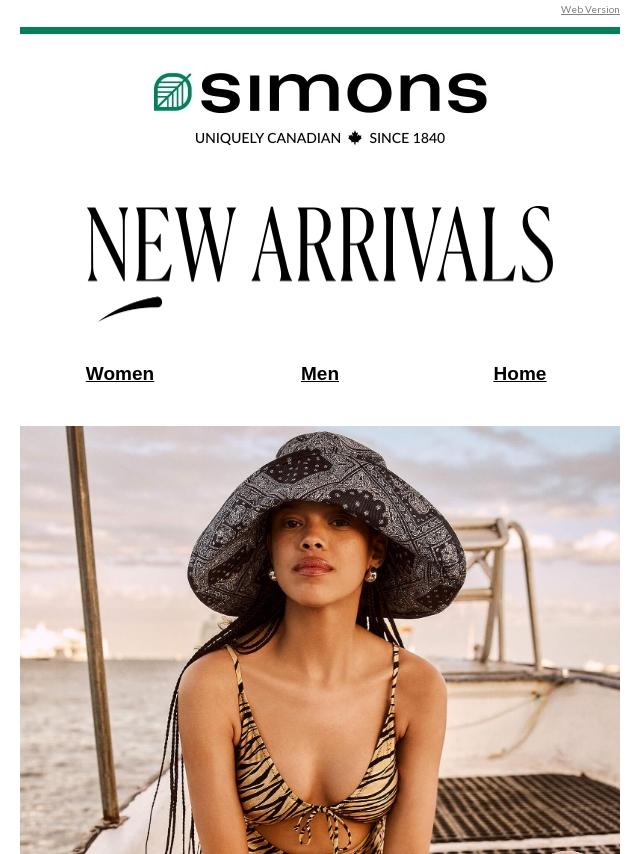The width and height of the screenshot is (640, 854).
Task: Click the Uniquely Canadian tagline text
Action: pyautogui.click(x=267, y=138)
